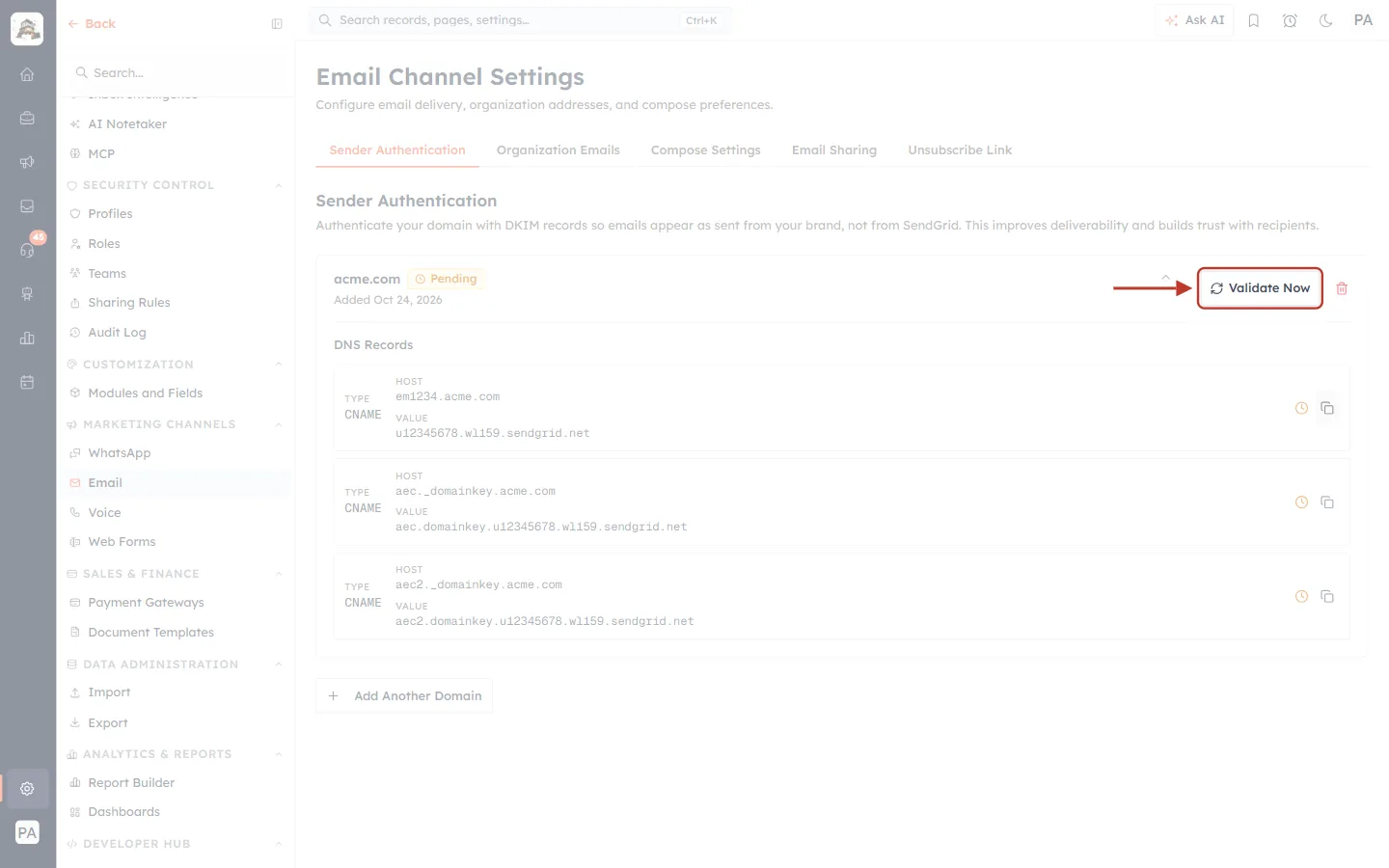The width and height of the screenshot is (1389, 868).
Task: Collapse the Customization section
Action: 279,365
